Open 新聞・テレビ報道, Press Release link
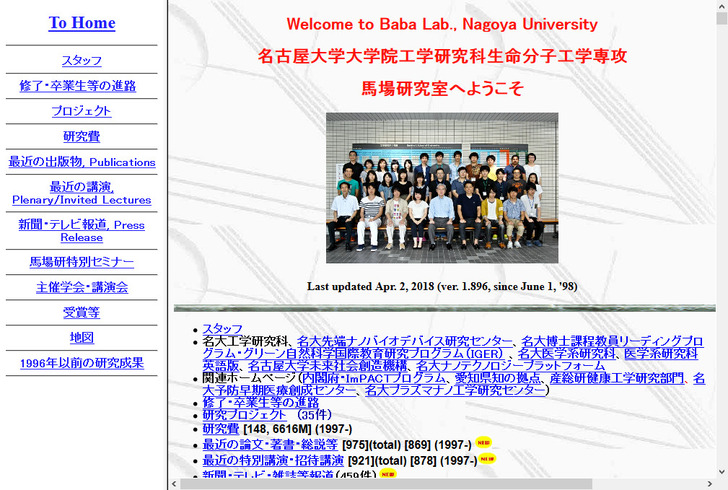 pos(82,231)
